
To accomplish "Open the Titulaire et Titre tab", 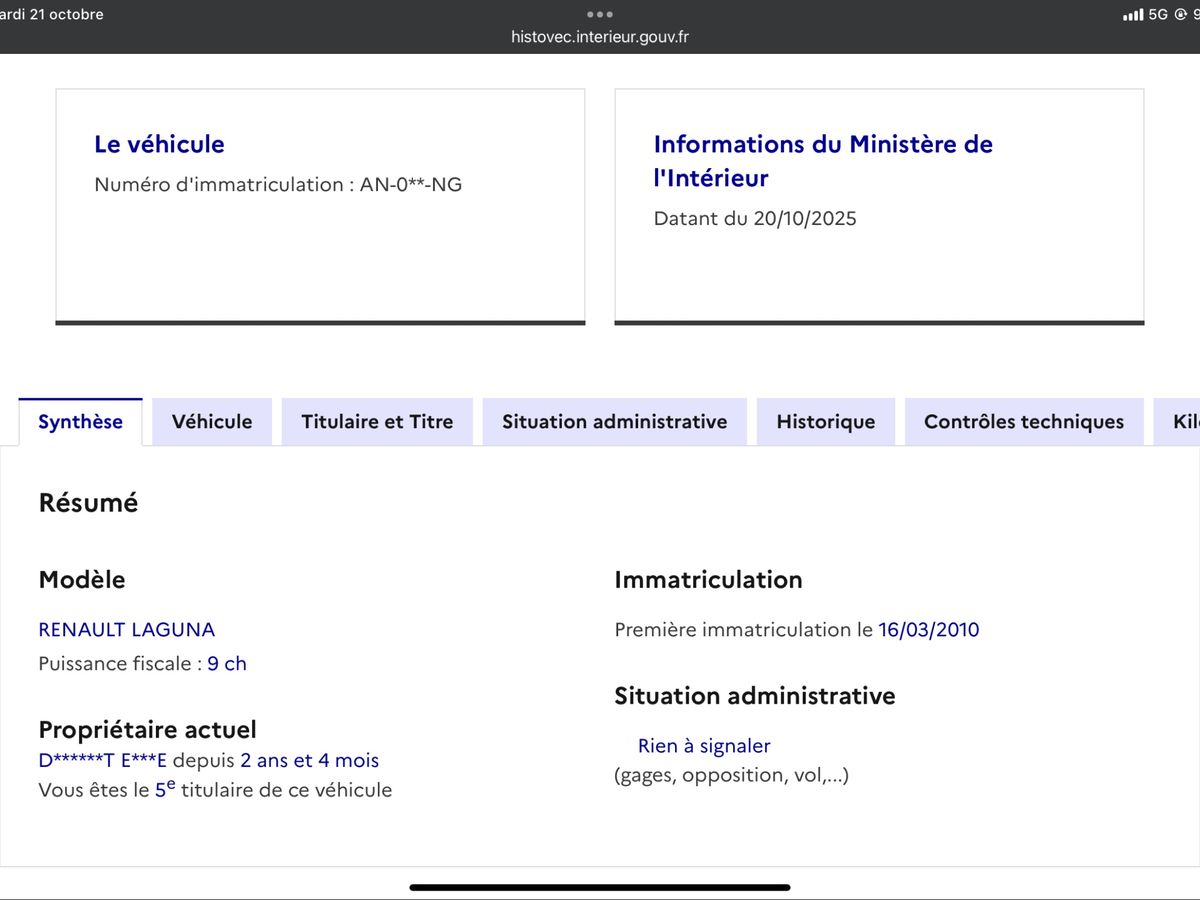I will point(377,422).
